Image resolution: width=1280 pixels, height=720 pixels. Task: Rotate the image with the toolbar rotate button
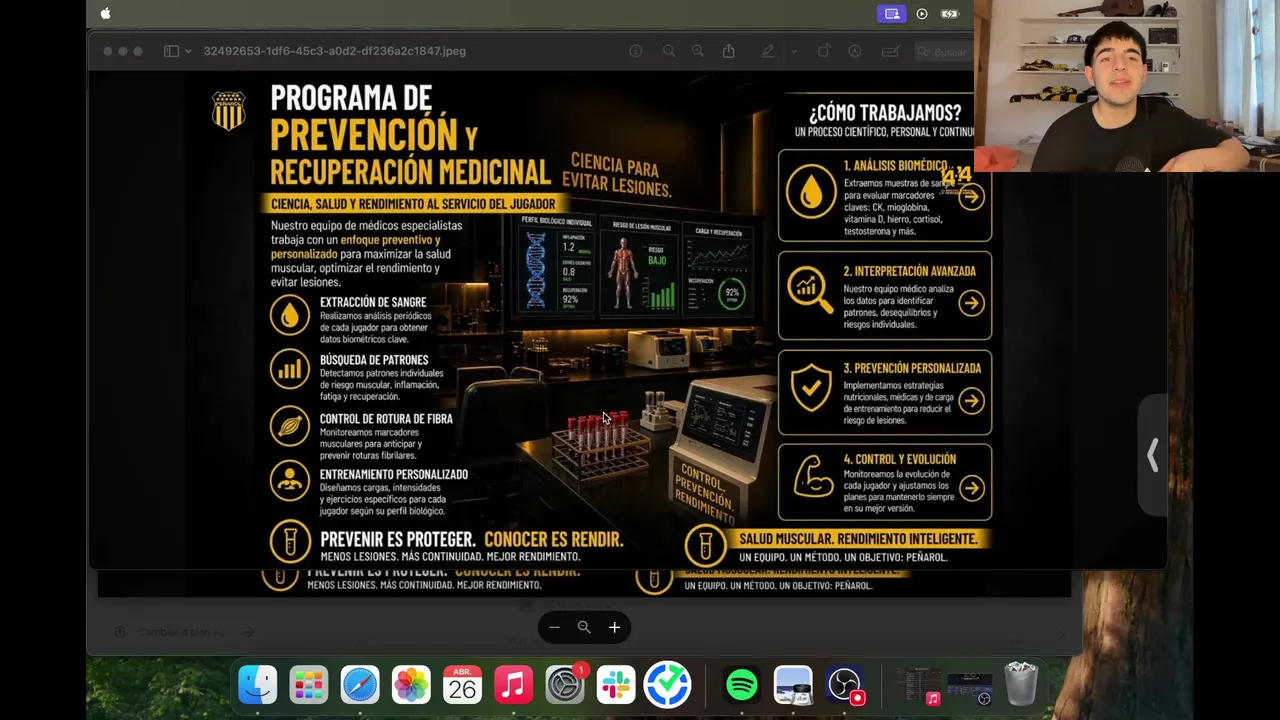point(824,51)
